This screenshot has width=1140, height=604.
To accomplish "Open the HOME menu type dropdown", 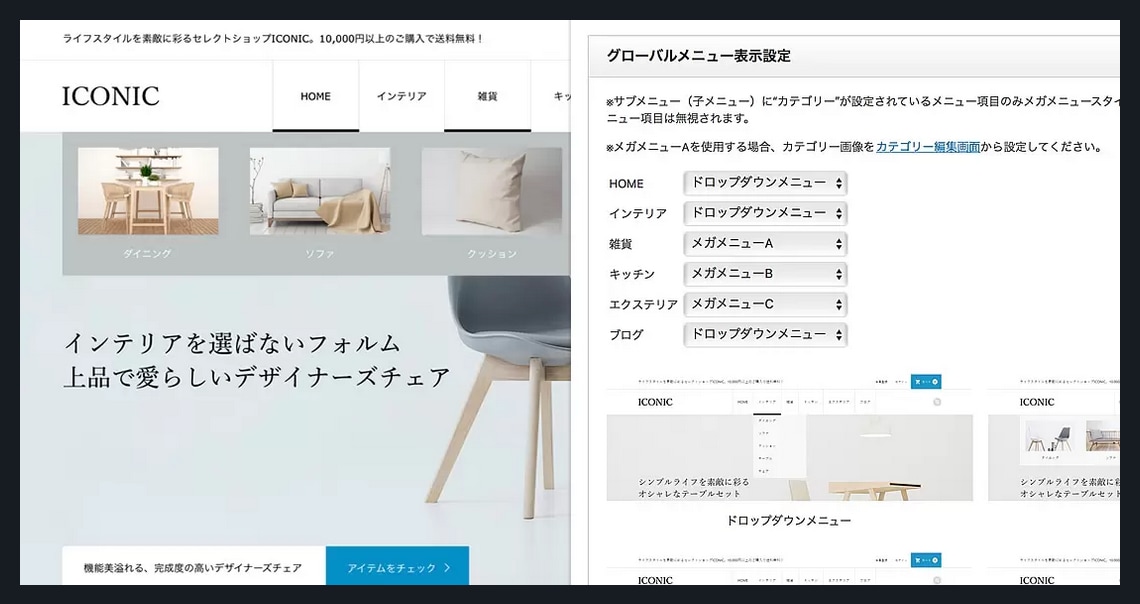I will 765,183.
